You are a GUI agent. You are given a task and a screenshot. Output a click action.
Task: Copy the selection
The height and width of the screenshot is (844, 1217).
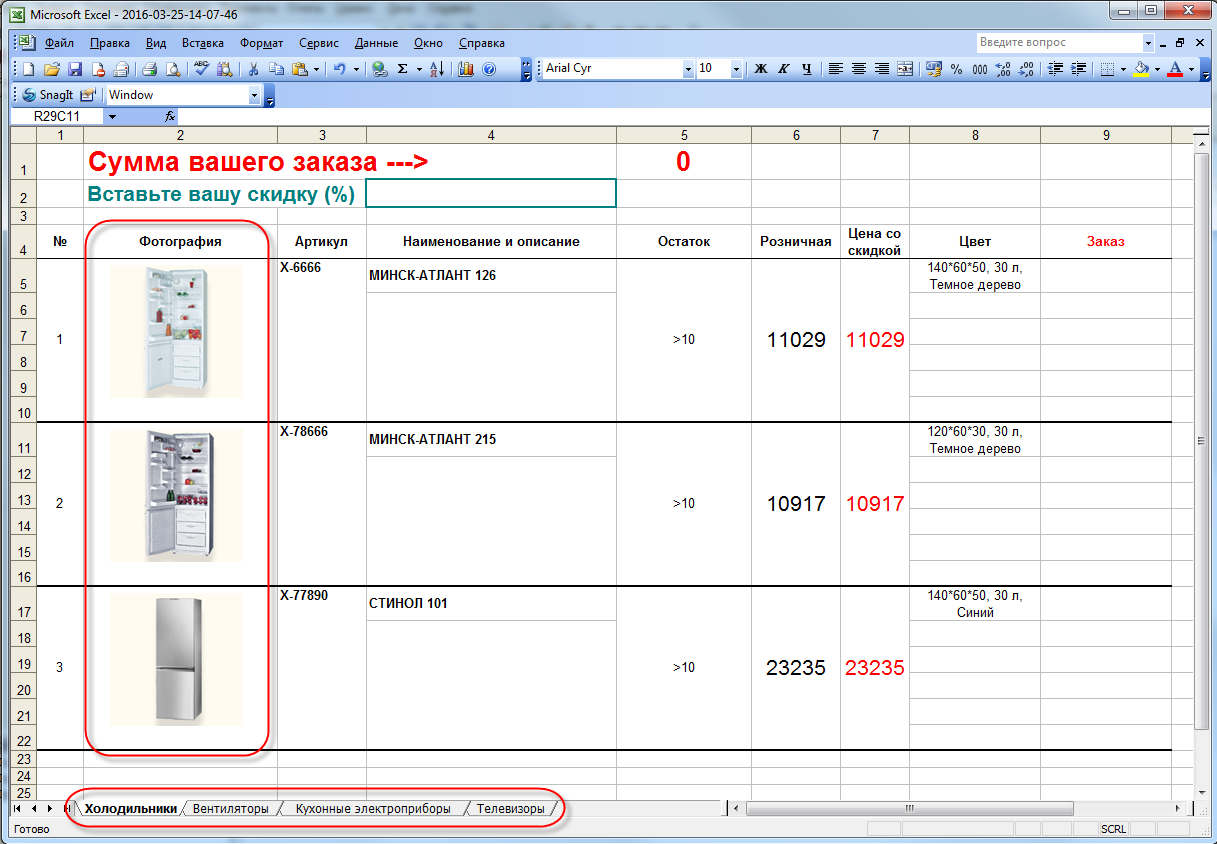pos(276,69)
